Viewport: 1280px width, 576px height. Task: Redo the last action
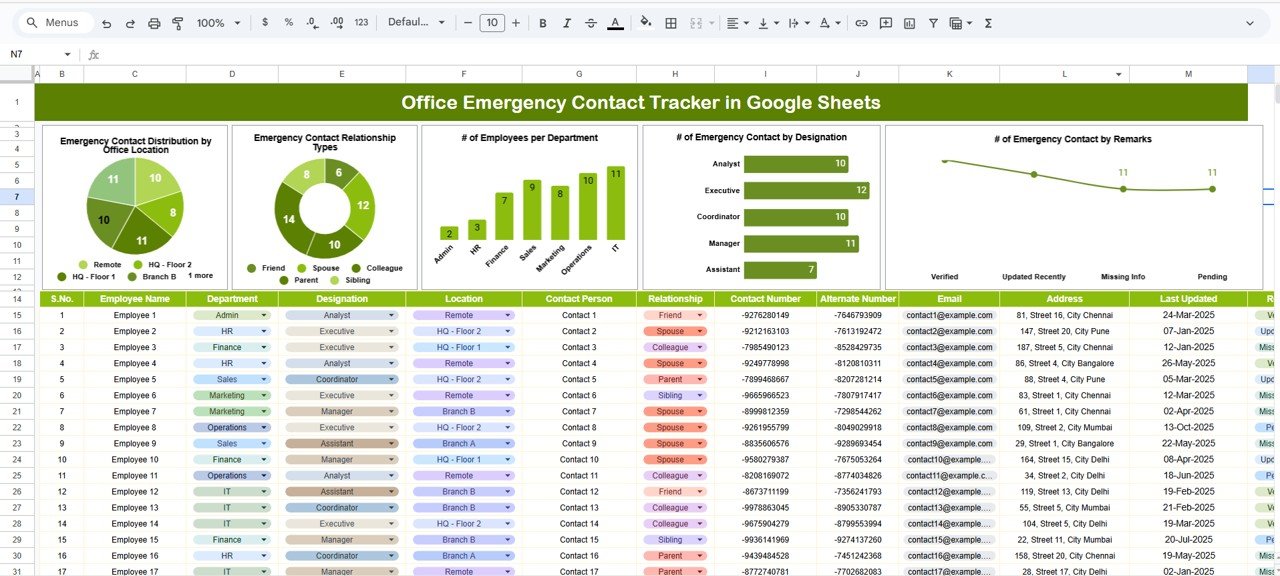click(130, 22)
